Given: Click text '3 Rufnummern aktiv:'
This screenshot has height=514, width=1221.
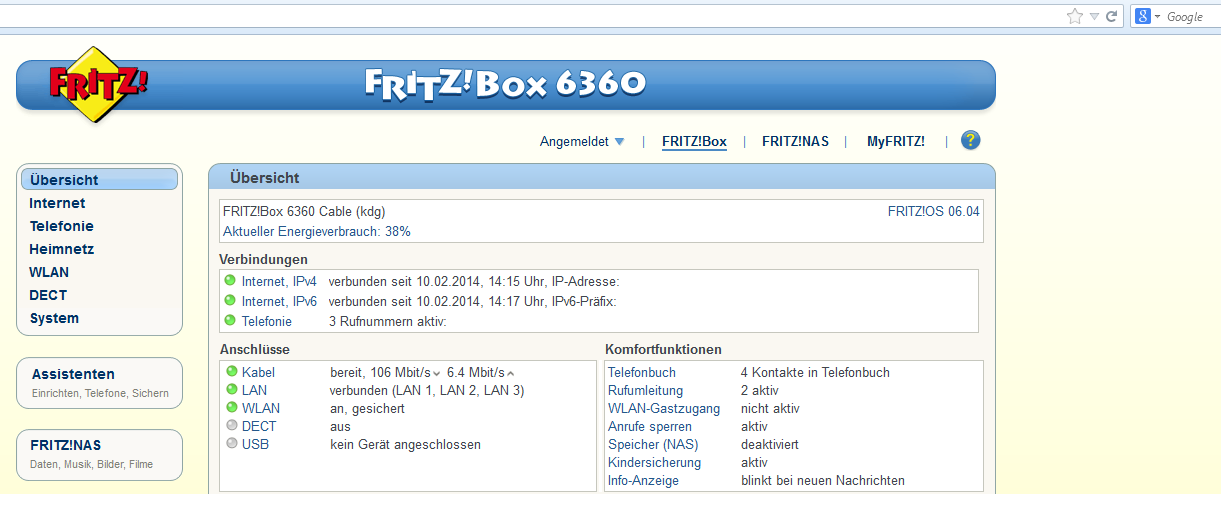Looking at the screenshot, I should tap(388, 321).
